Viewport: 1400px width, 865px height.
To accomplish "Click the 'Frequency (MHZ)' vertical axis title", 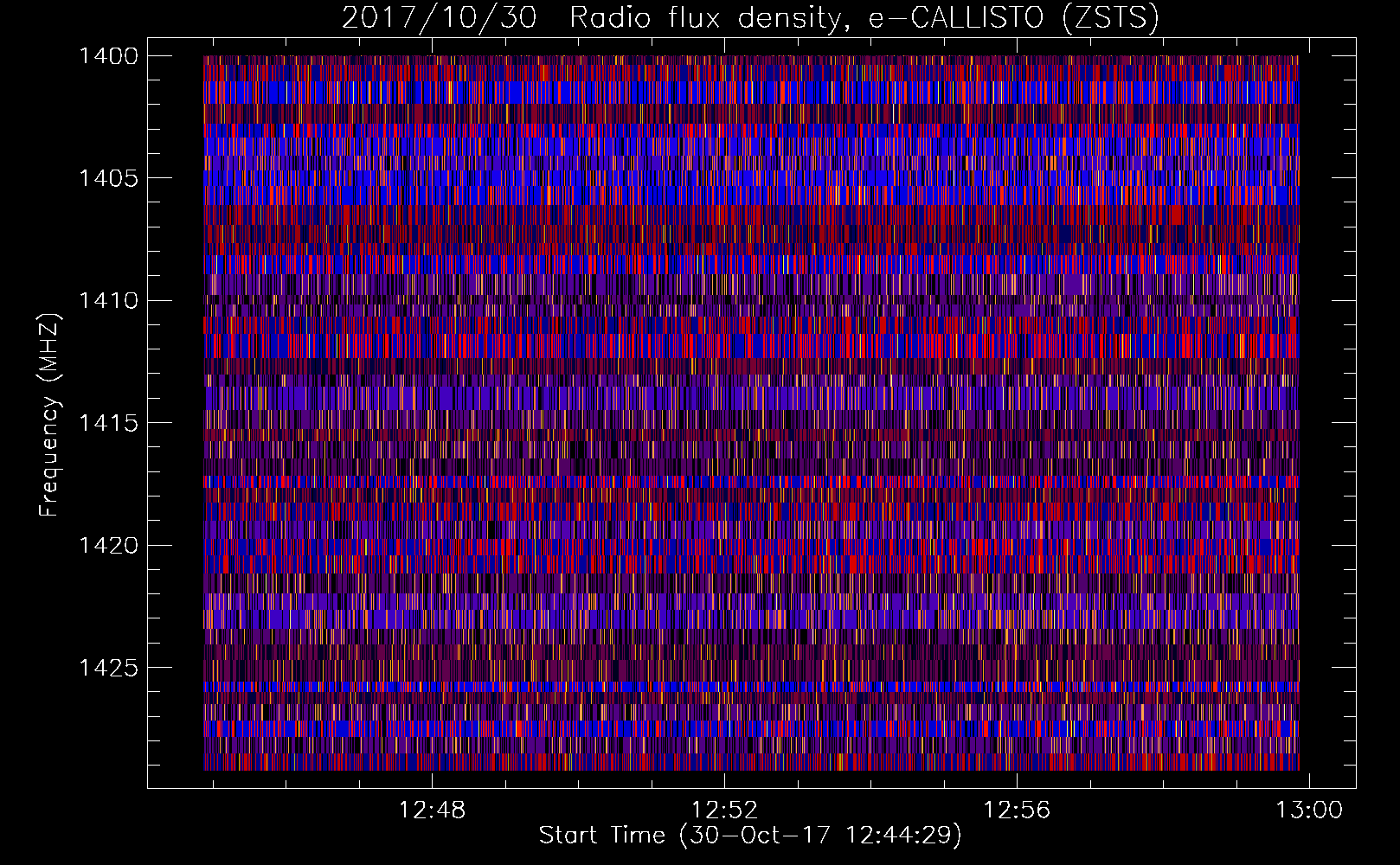I will point(49,415).
